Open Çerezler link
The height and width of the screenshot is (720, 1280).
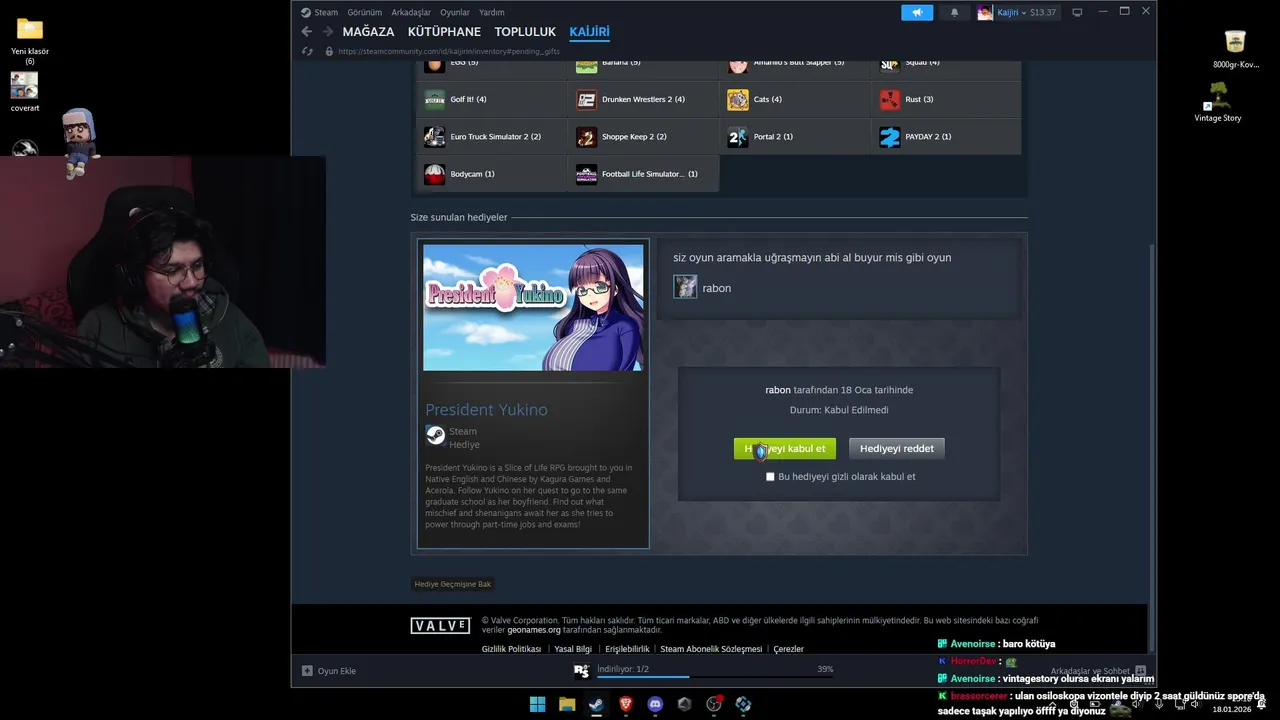pos(789,649)
